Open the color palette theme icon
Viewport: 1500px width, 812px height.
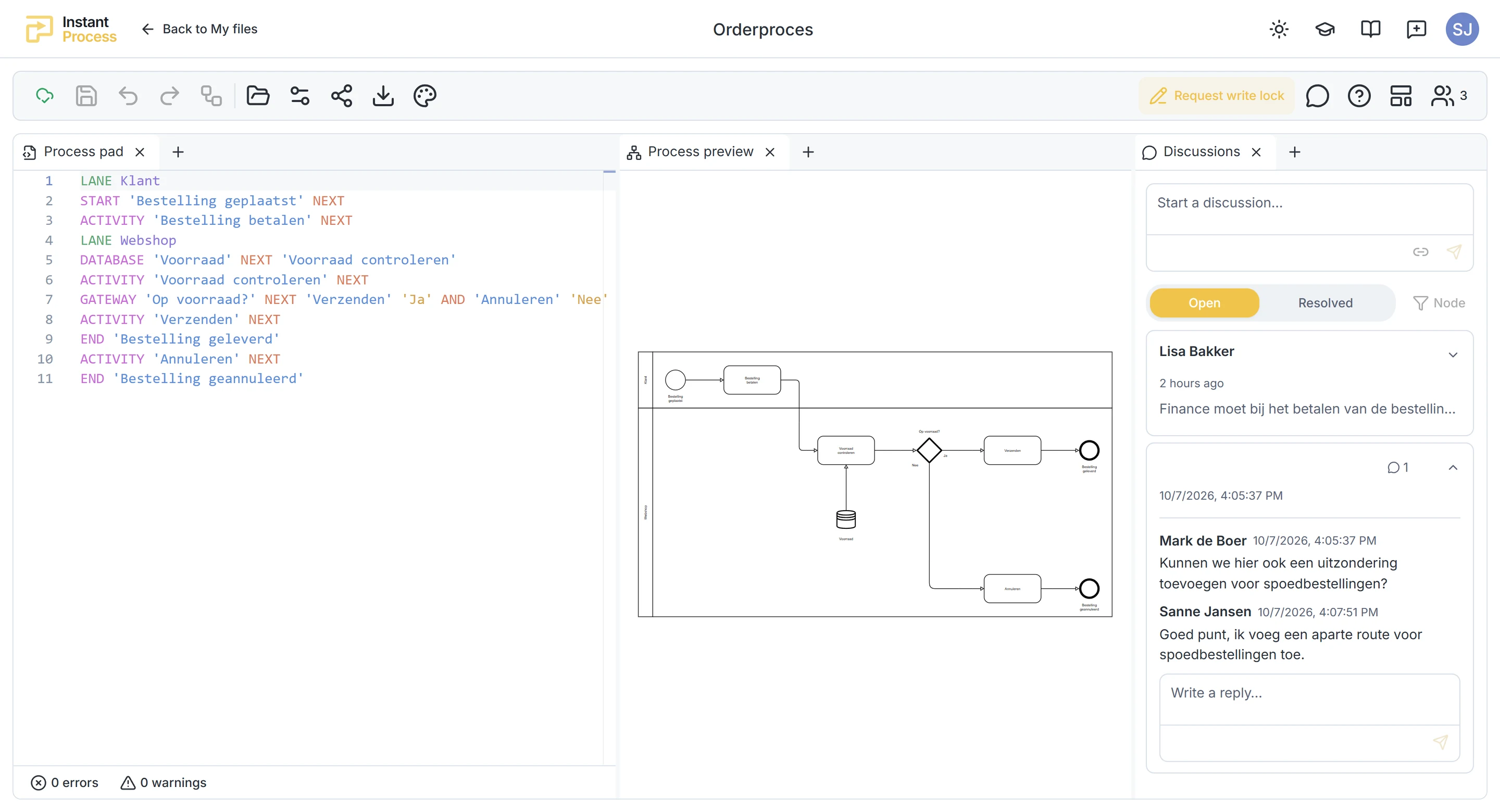(425, 95)
